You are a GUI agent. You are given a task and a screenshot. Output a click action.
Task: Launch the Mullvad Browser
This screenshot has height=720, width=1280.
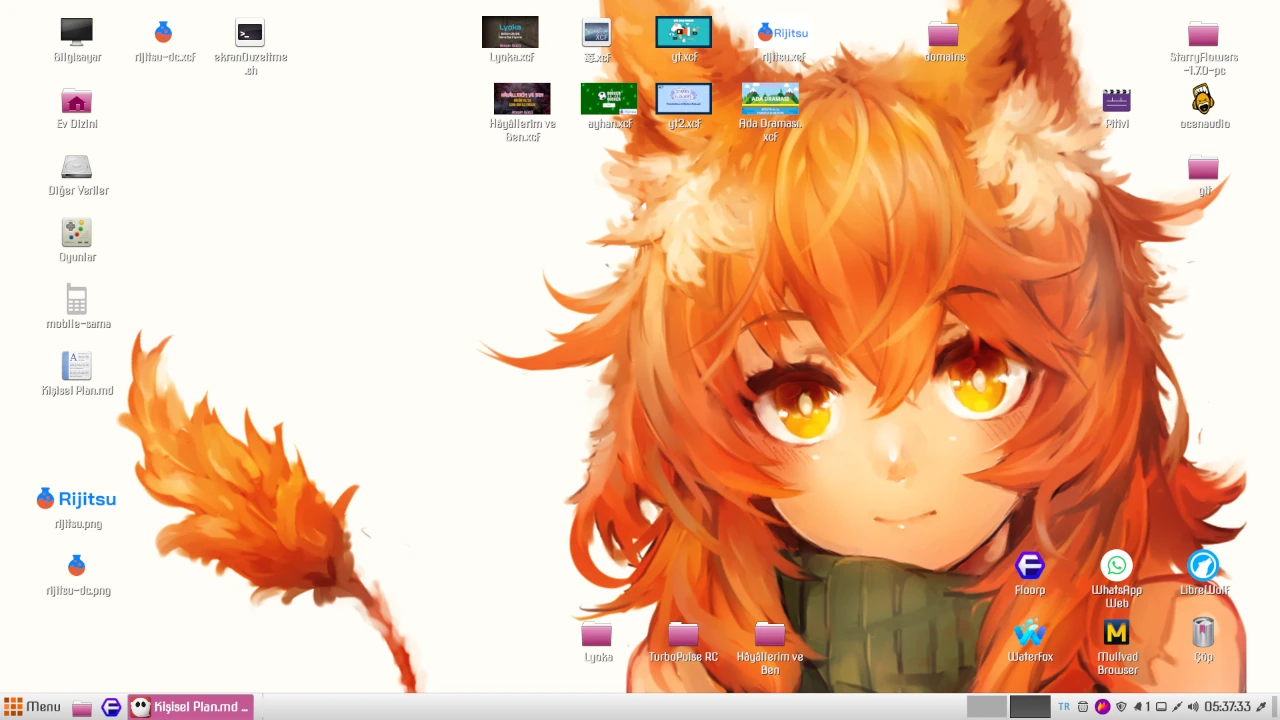tap(1117, 632)
